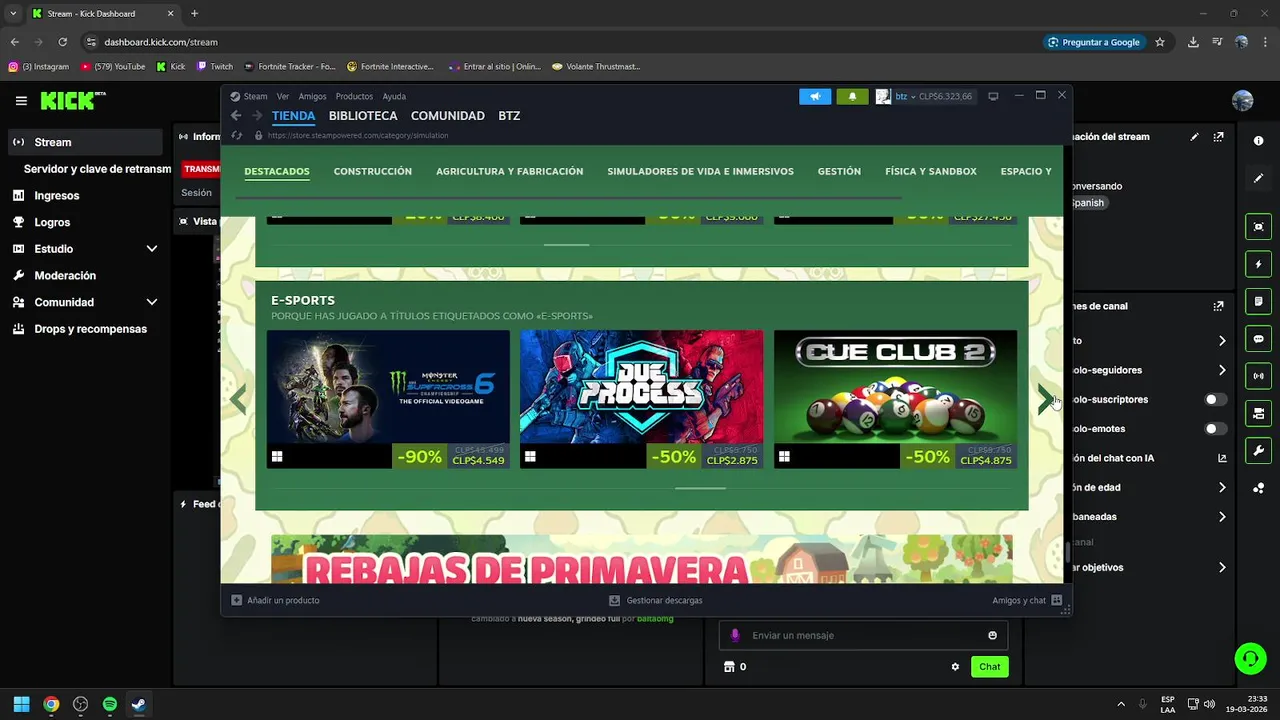Image resolution: width=1280 pixels, height=720 pixels.
Task: Open Steam announcements megaphone button
Action: click(x=815, y=96)
